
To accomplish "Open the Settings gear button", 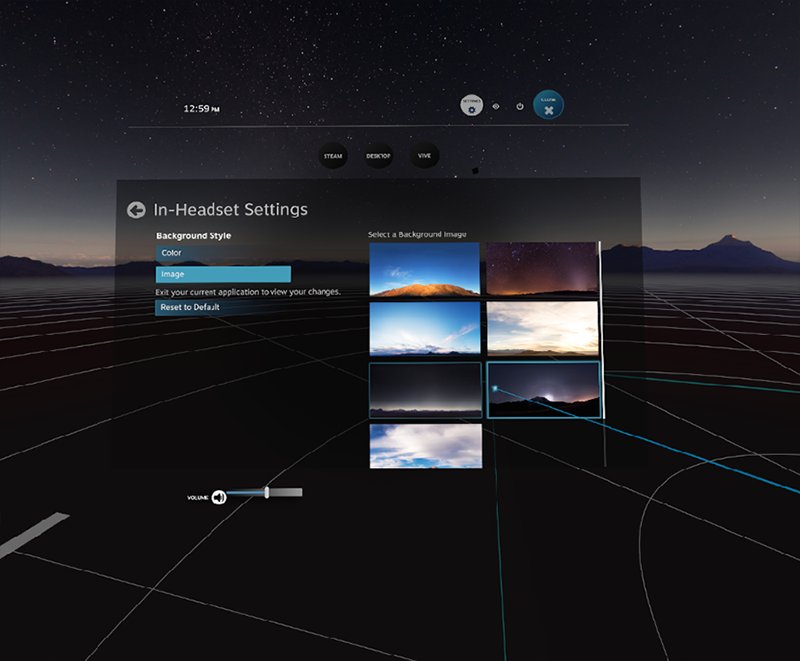I will 471,106.
